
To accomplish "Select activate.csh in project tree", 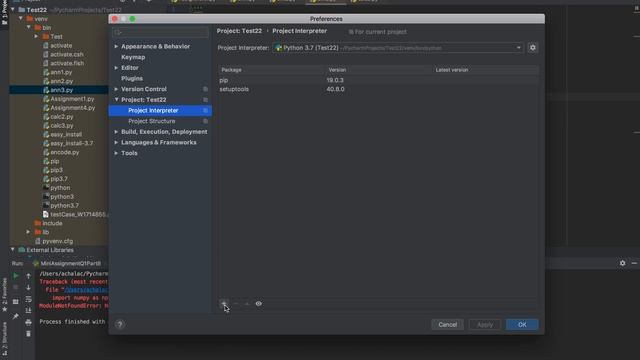I will (x=67, y=54).
